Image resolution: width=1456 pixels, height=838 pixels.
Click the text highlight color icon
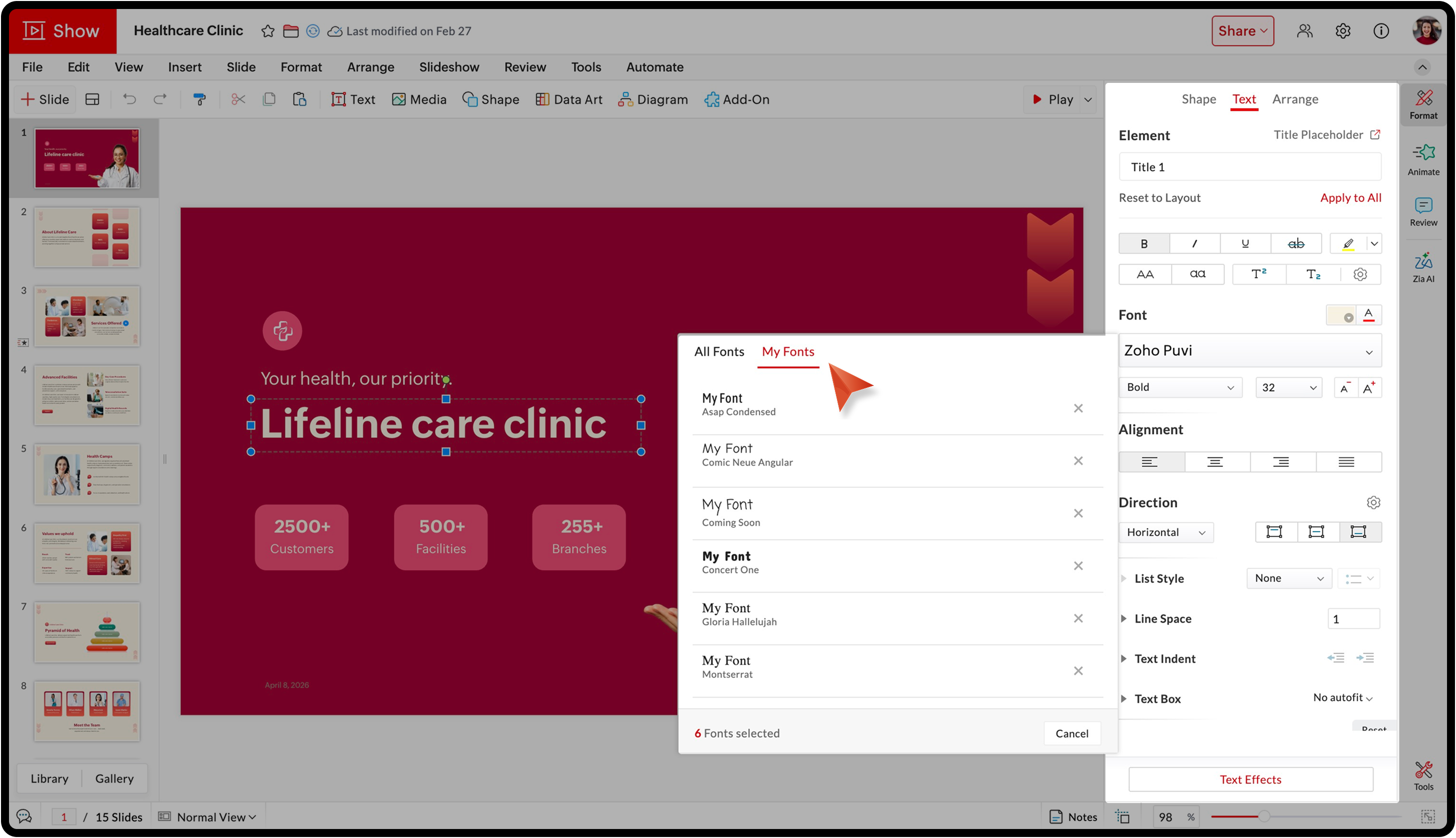1348,243
